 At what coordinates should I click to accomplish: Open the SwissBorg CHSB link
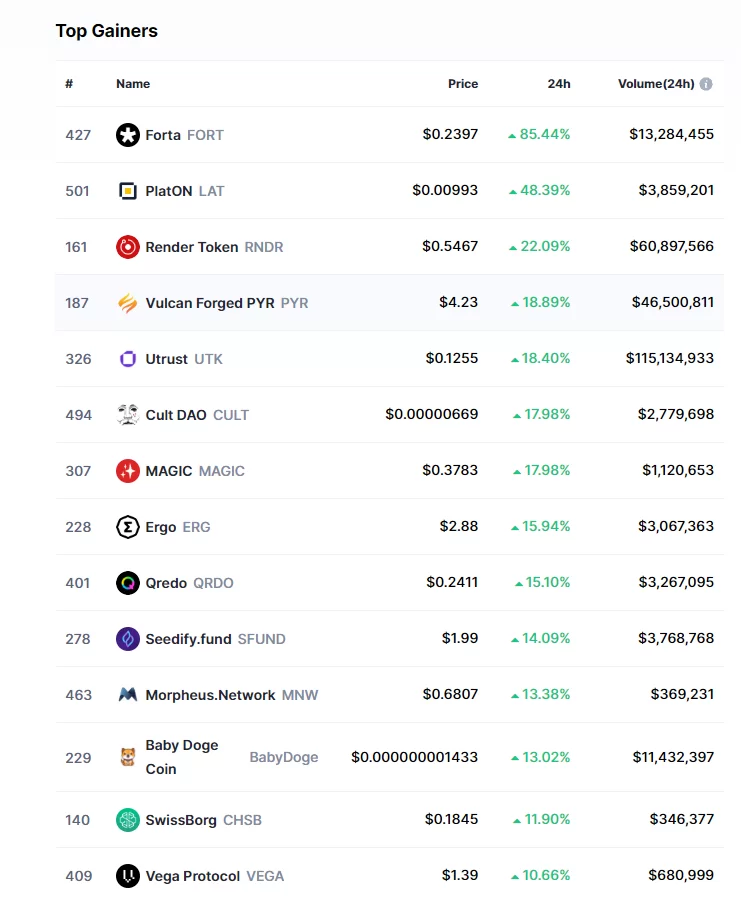203,820
